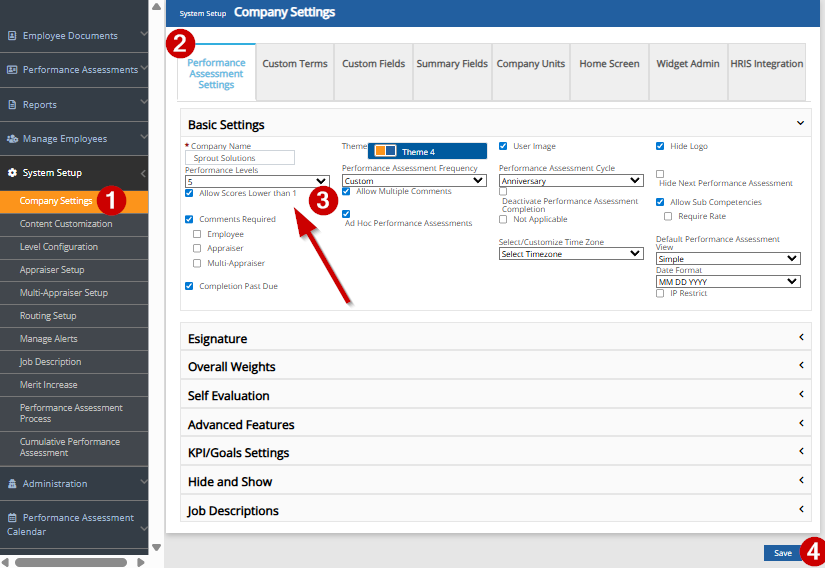Click the Administration sidebar icon
825x568 pixels.
pos(12,484)
